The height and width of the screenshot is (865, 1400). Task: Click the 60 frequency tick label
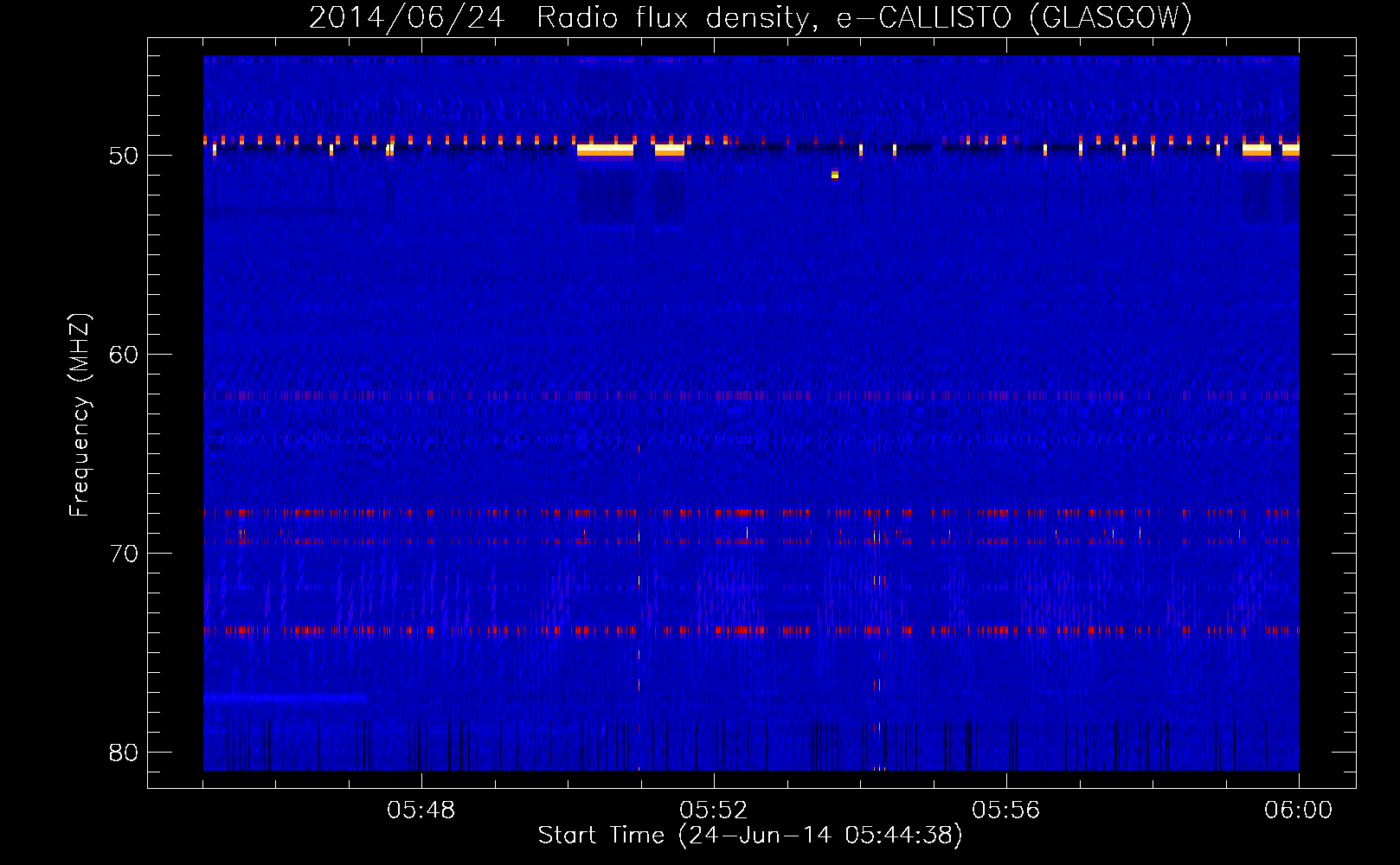124,355
